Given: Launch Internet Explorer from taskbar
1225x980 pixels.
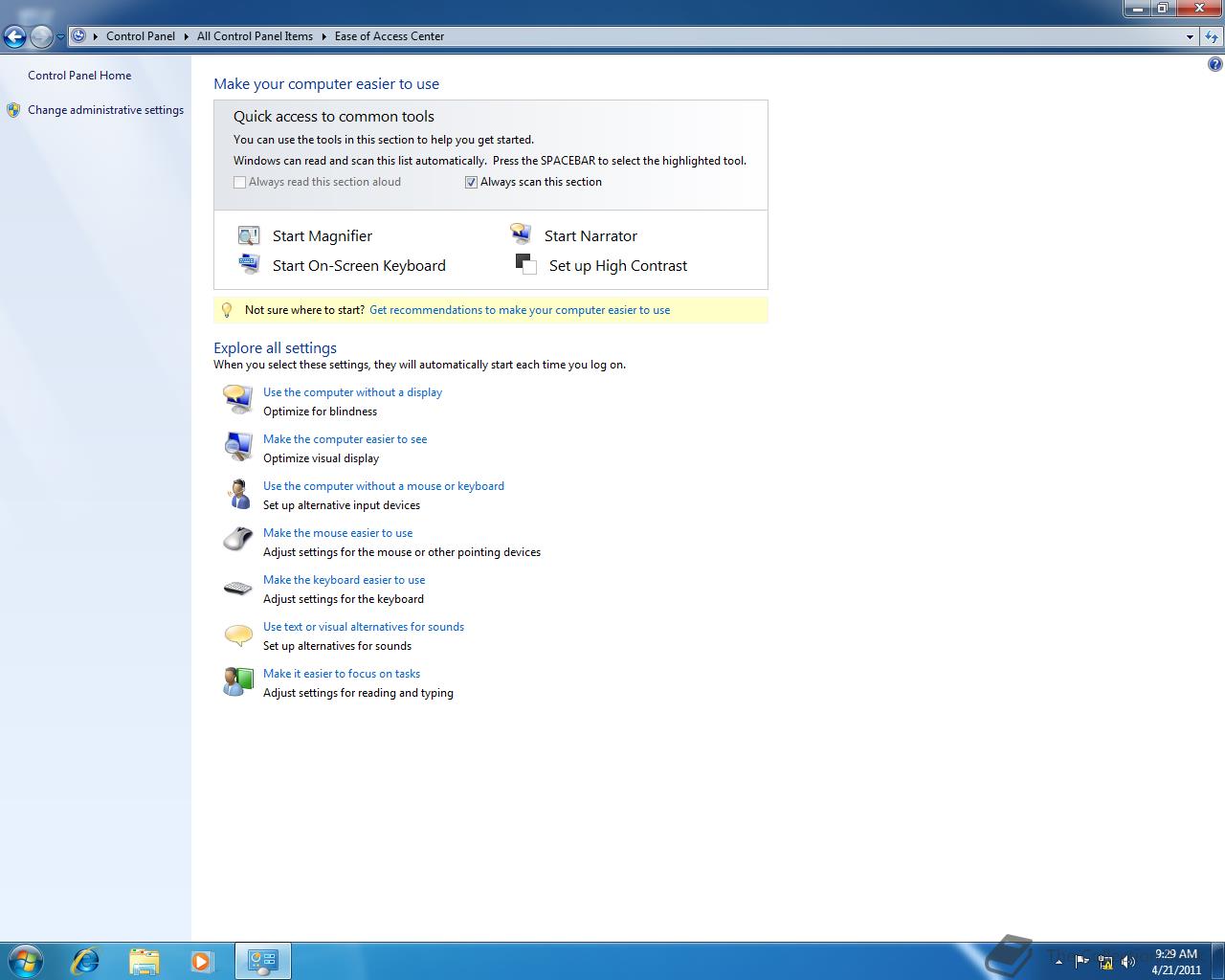Looking at the screenshot, I should point(85,961).
